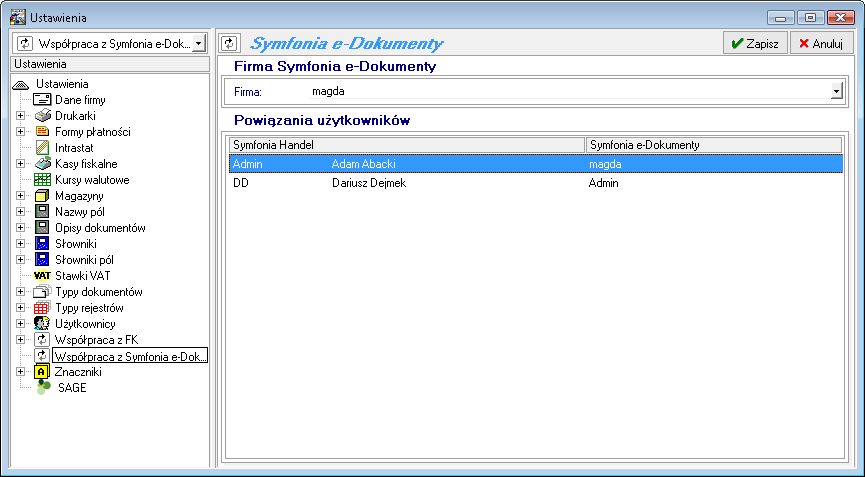Click the Opisy dokumentów icon
This screenshot has height=477, width=865.
[42, 228]
